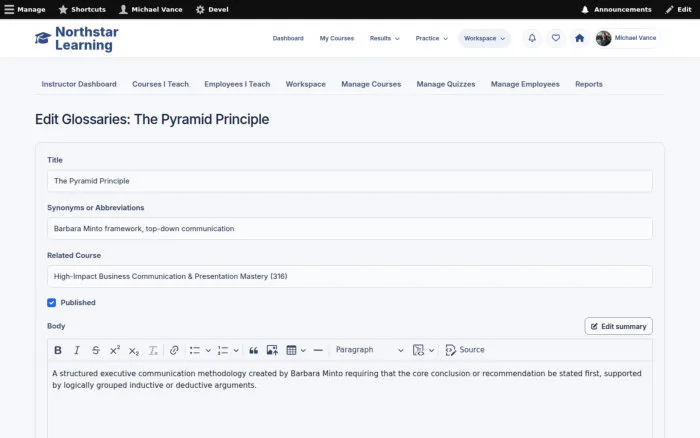Image resolution: width=700 pixels, height=438 pixels.
Task: Open the Instructor Dashboard tab
Action: click(x=79, y=84)
